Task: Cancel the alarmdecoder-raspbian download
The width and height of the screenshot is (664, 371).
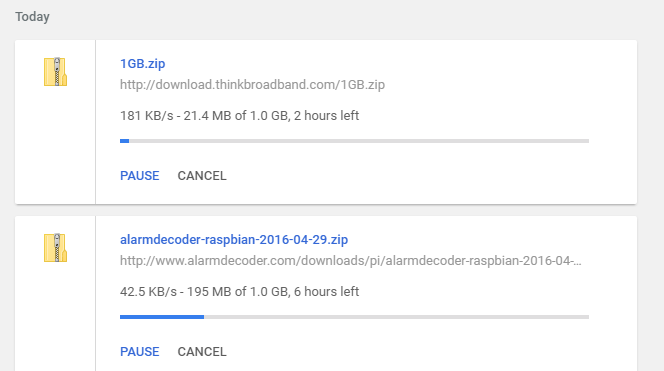Action: click(202, 352)
